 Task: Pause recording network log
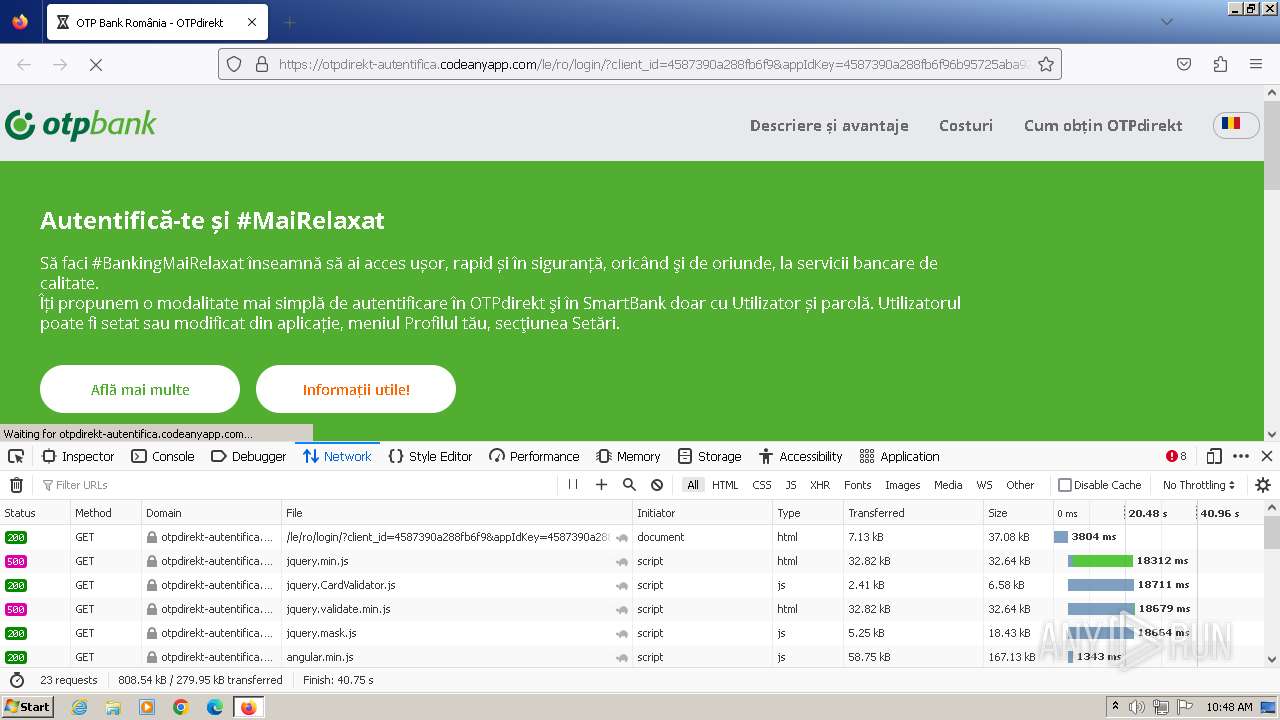tap(573, 485)
